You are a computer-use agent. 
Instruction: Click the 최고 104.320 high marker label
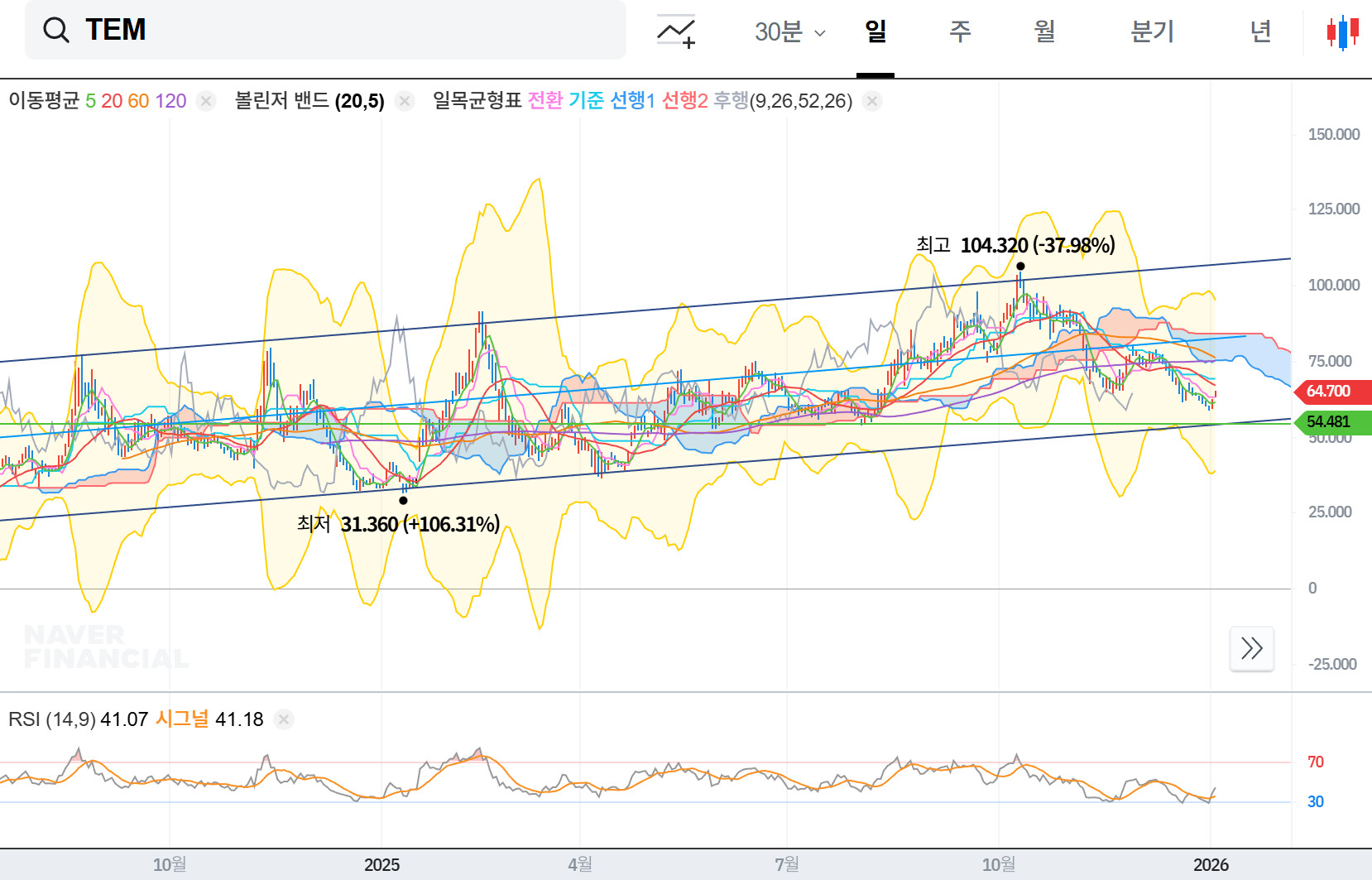tap(1015, 245)
